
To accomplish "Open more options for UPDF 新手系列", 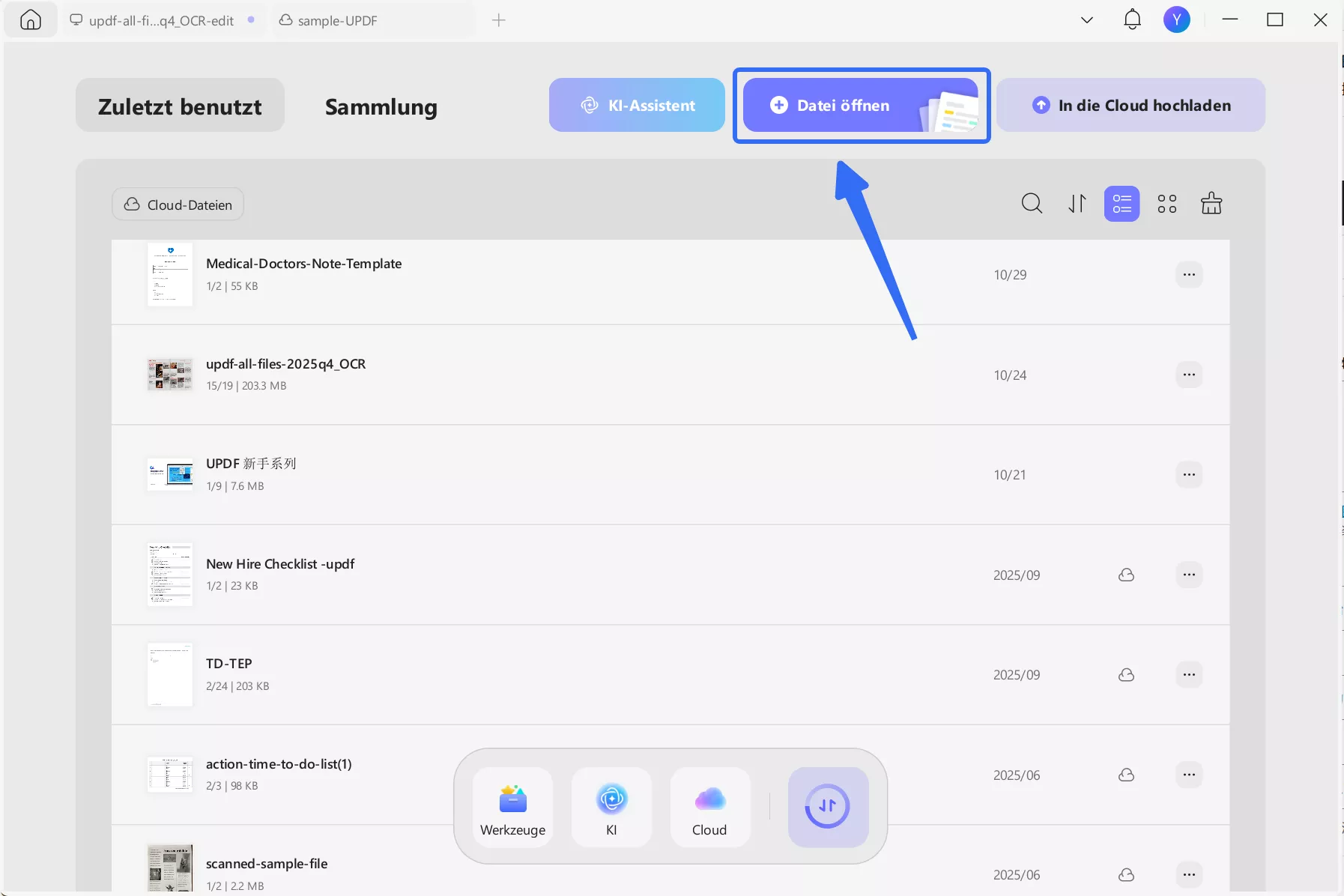I will coord(1189,475).
